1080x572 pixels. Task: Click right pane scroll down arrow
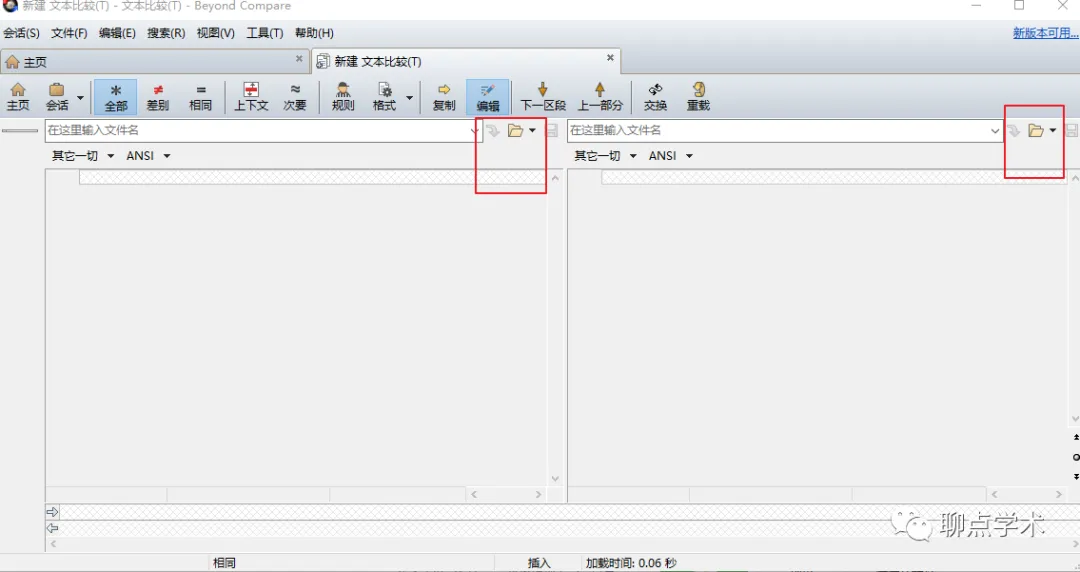[x=1075, y=418]
